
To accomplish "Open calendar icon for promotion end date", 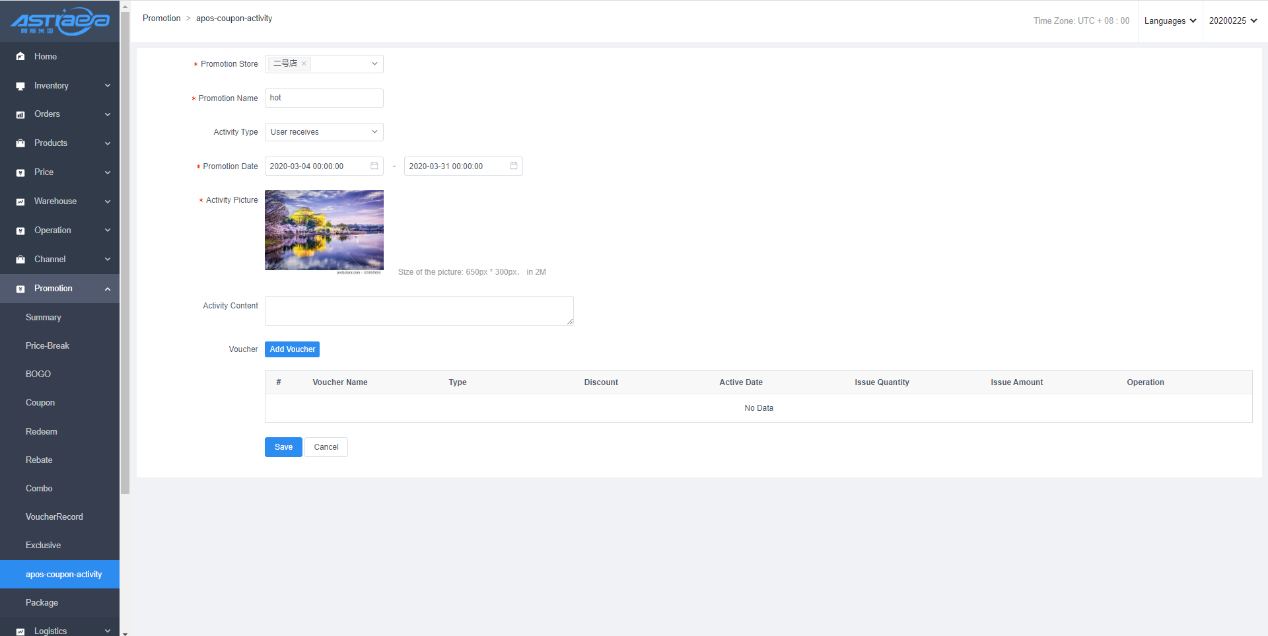I will click(x=514, y=166).
